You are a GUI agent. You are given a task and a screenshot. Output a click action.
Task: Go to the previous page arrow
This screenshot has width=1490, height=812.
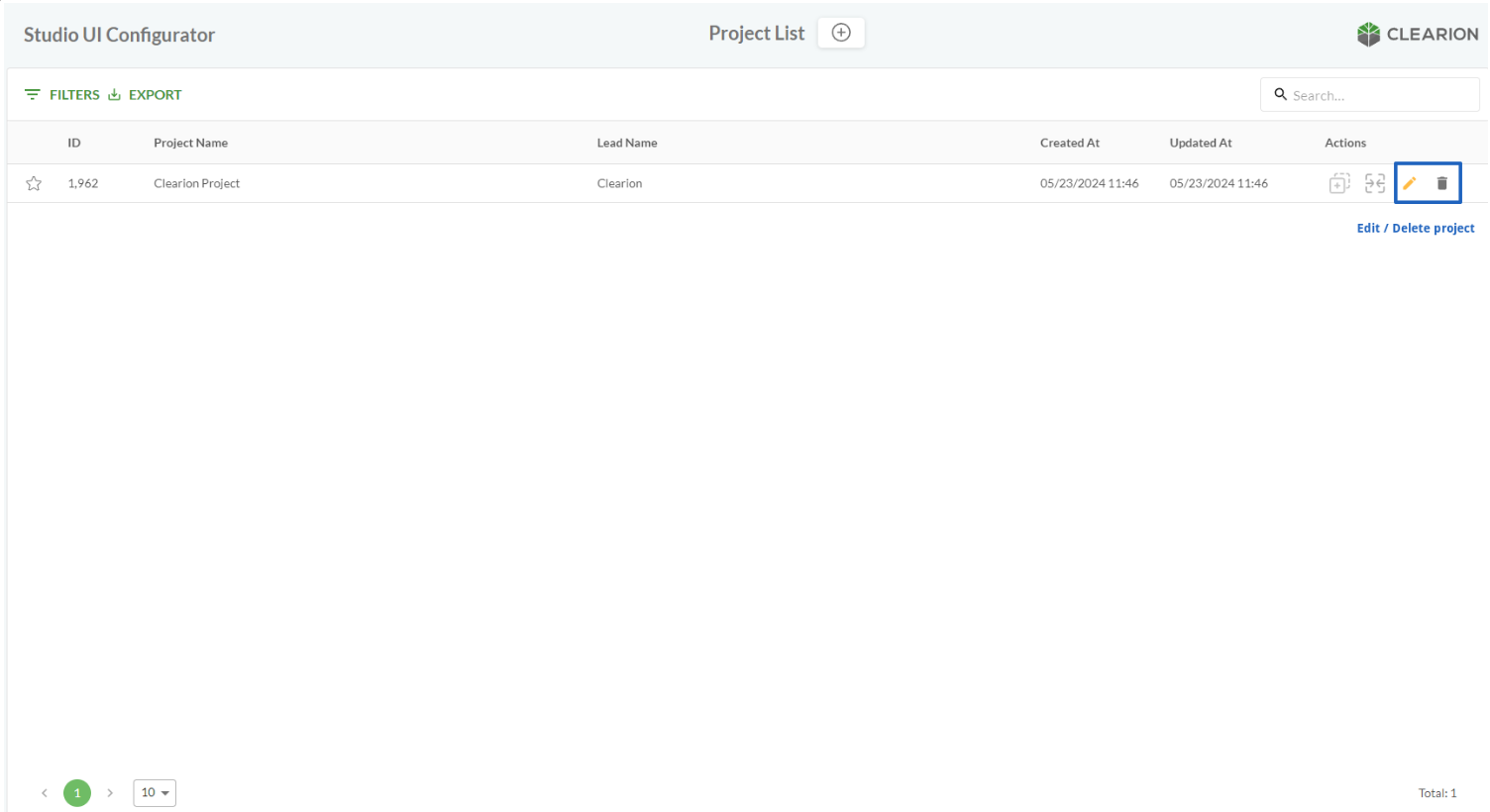tap(45, 793)
